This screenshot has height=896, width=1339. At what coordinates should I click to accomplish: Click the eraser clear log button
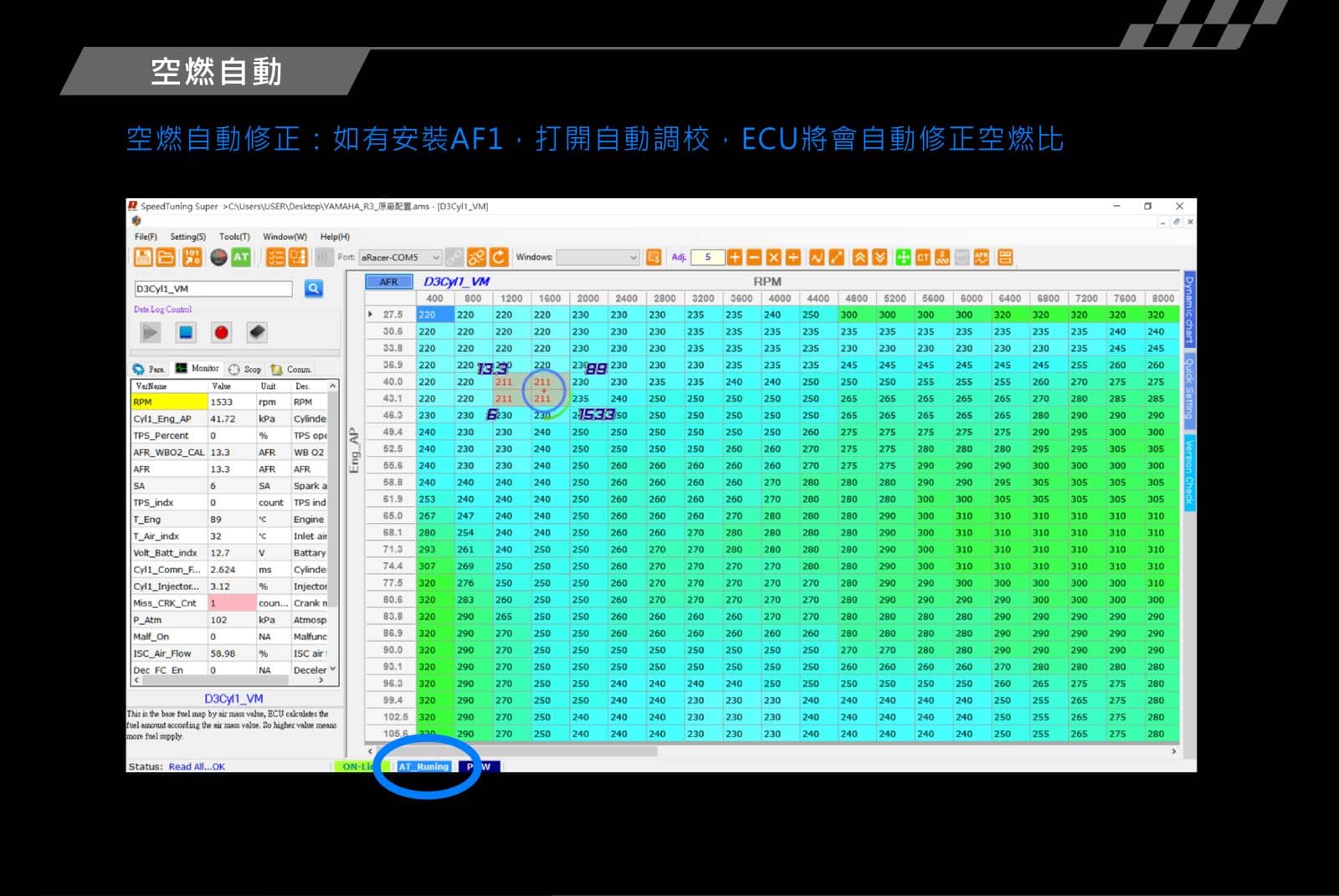click(257, 333)
